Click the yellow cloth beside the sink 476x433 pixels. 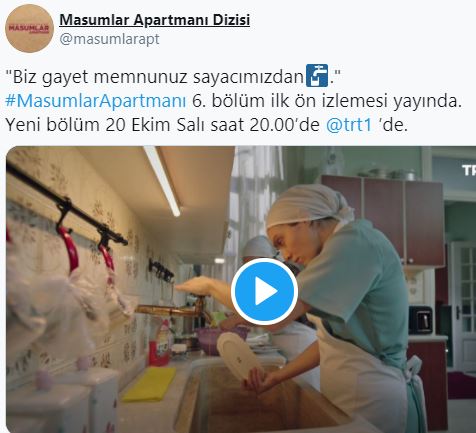click(149, 384)
